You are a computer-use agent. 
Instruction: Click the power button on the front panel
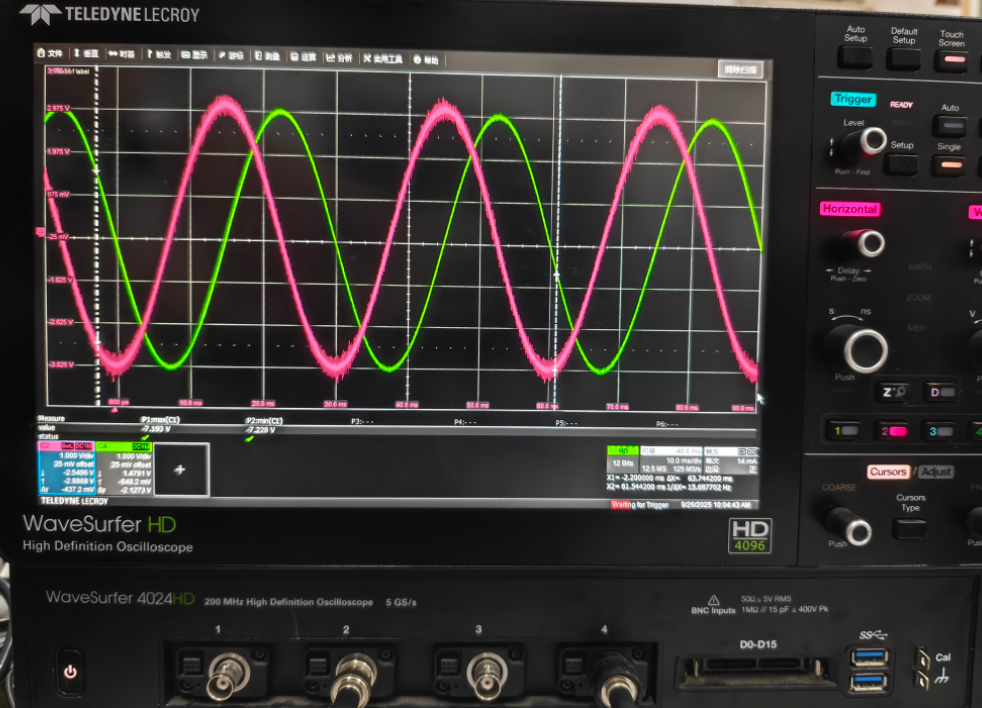click(x=70, y=672)
